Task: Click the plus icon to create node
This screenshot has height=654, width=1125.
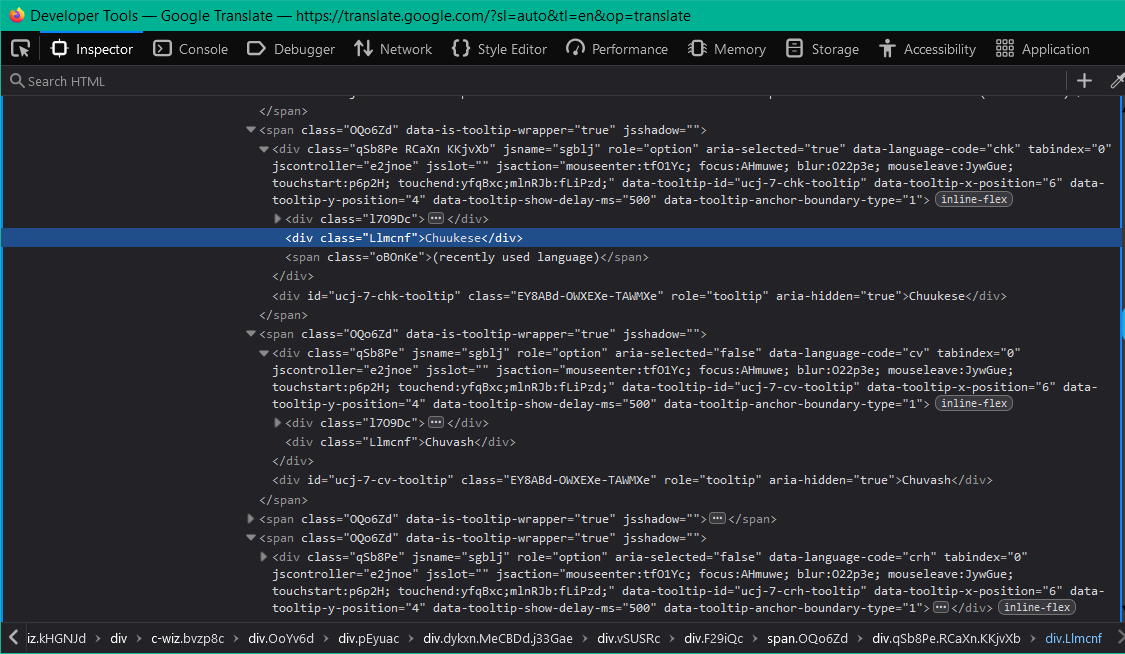Action: point(1085,81)
